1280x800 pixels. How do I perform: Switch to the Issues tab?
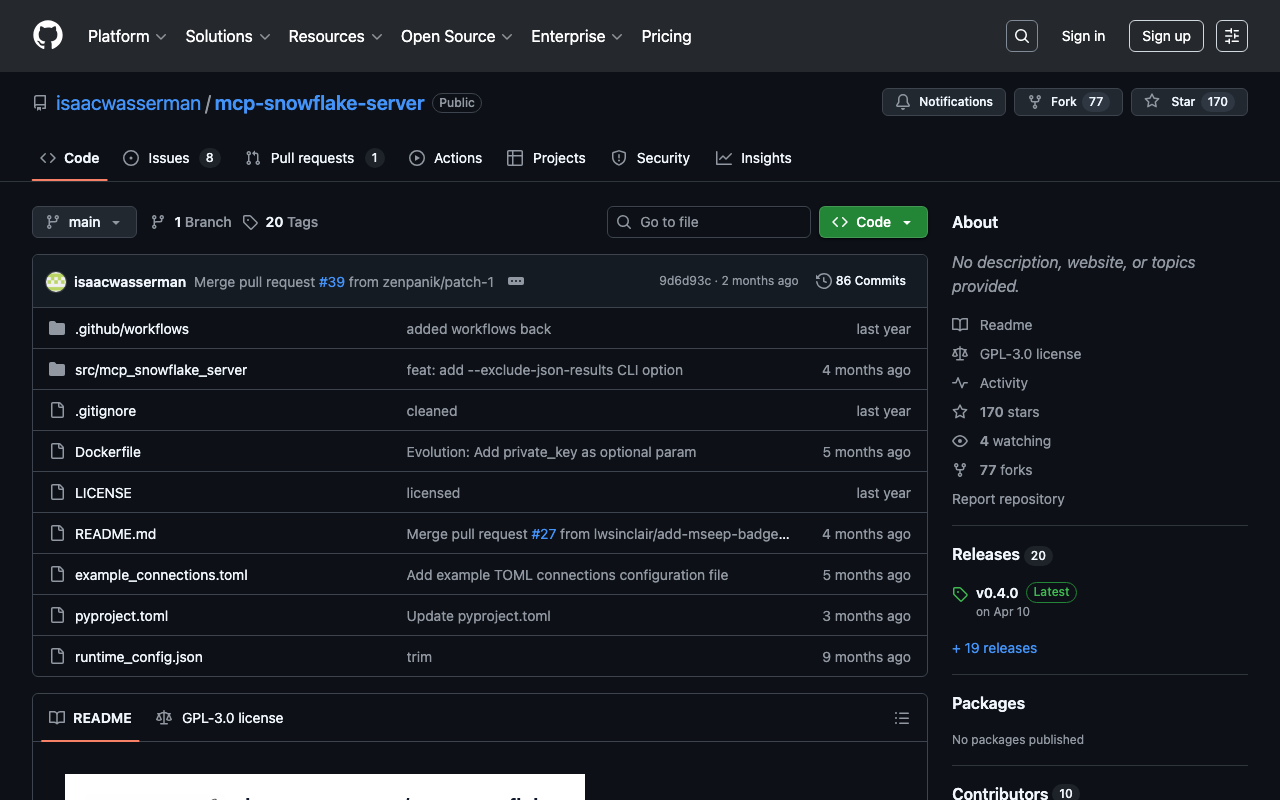point(169,158)
